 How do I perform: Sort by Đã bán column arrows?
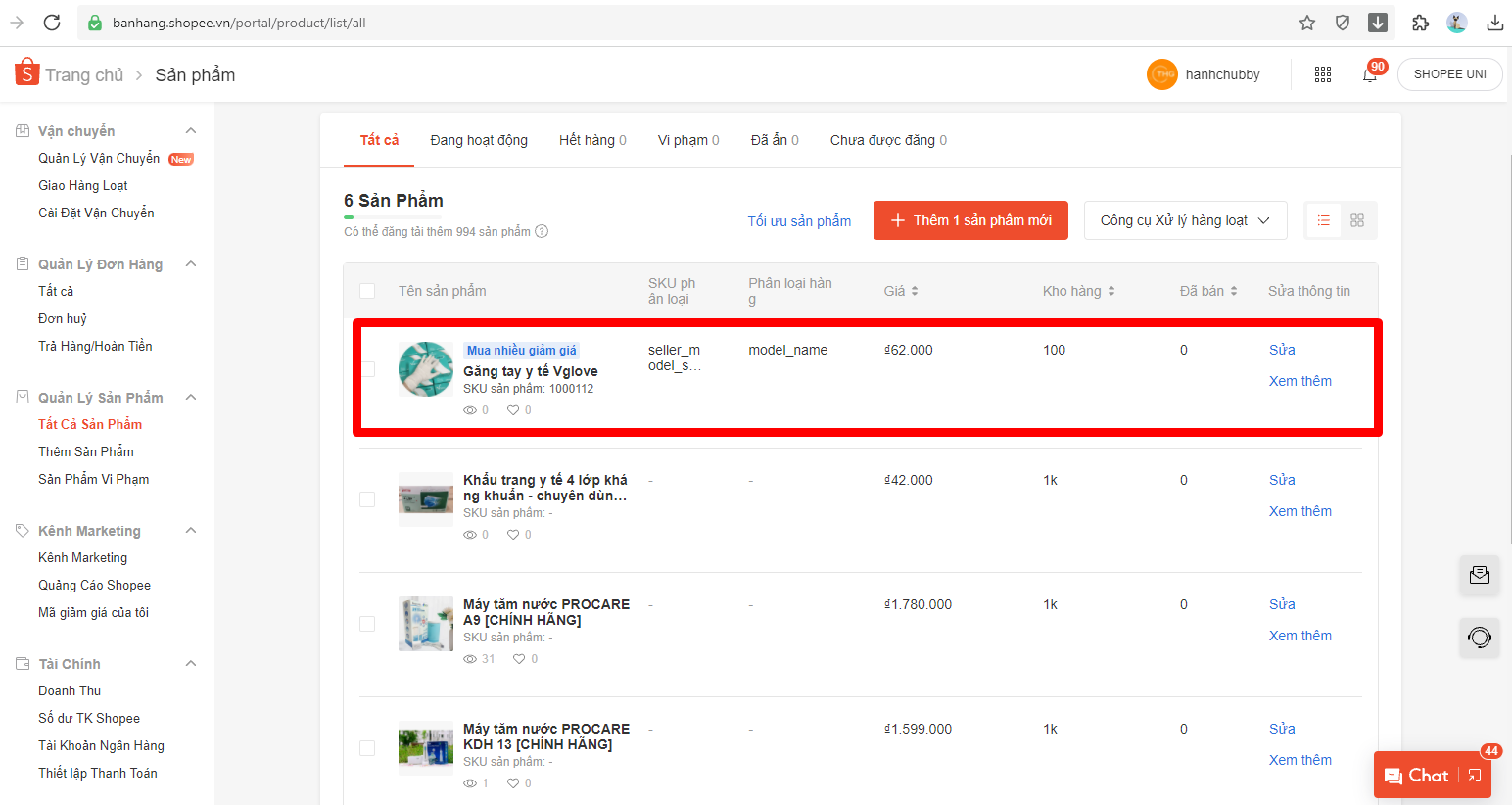(x=1234, y=291)
